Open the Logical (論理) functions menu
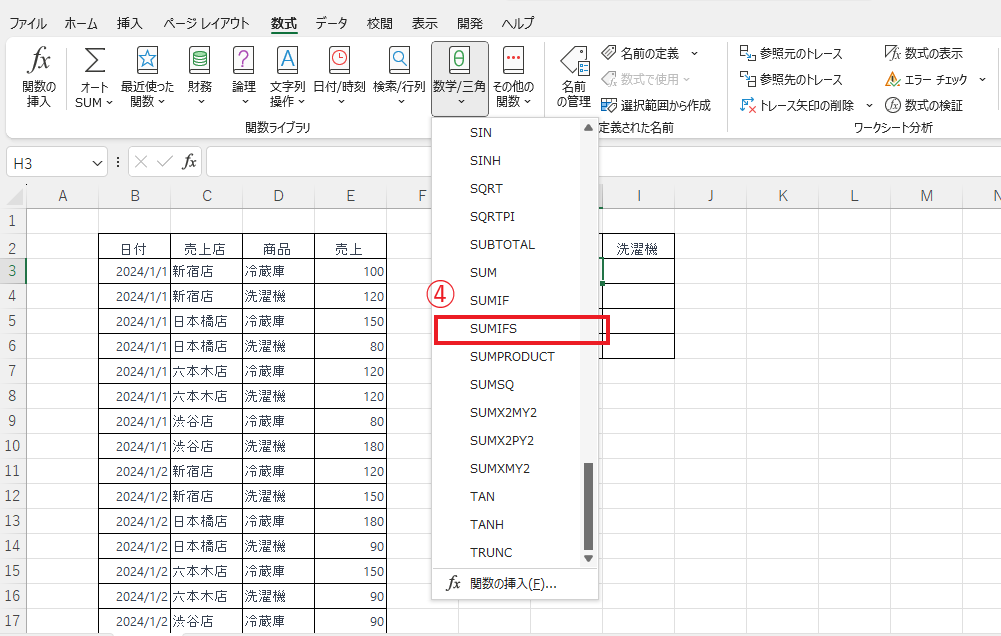Image resolution: width=1001 pixels, height=636 pixels. (x=244, y=77)
